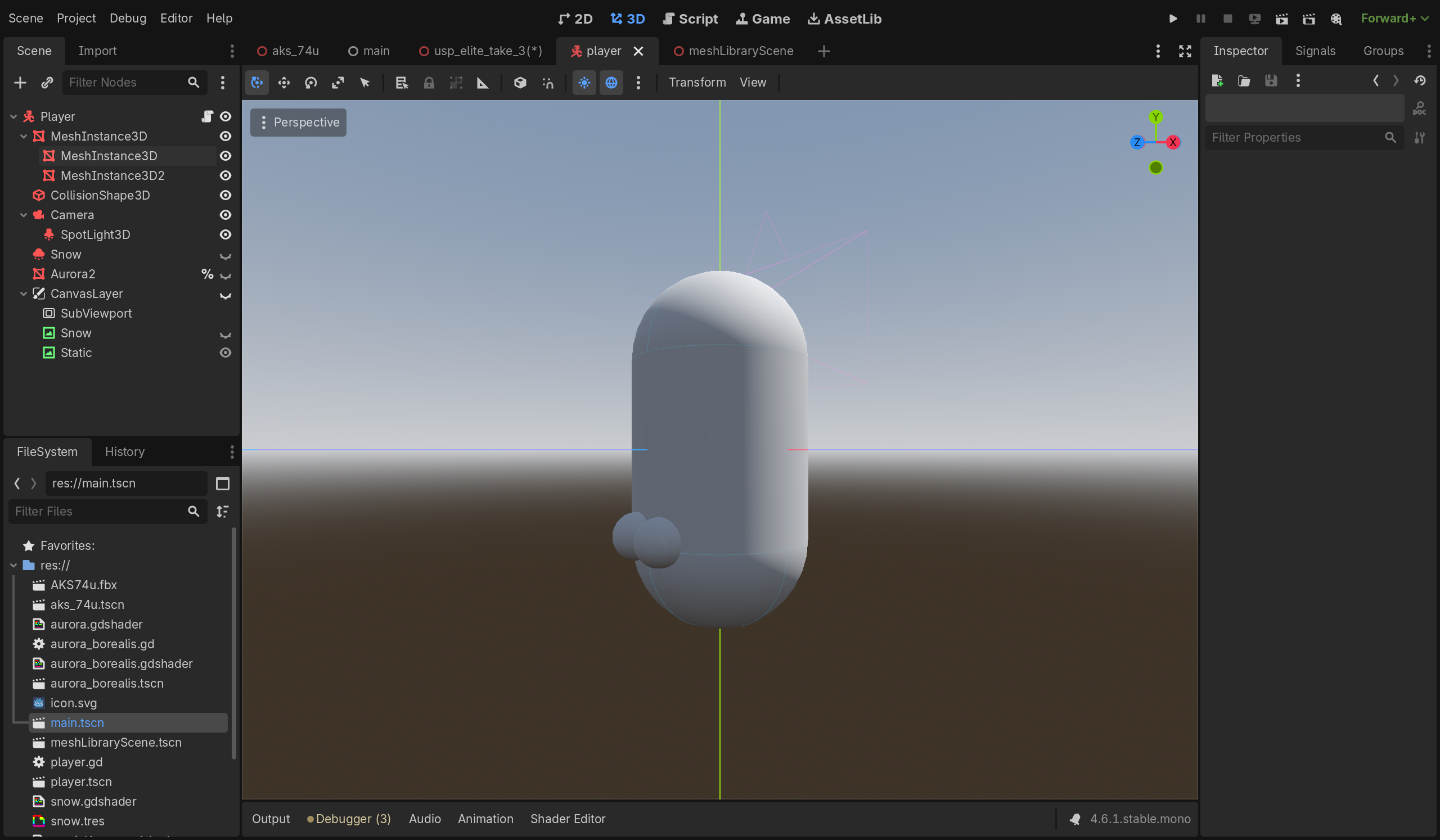Click the lock selected node icon
Viewport: 1440px width, 840px height.
[429, 83]
